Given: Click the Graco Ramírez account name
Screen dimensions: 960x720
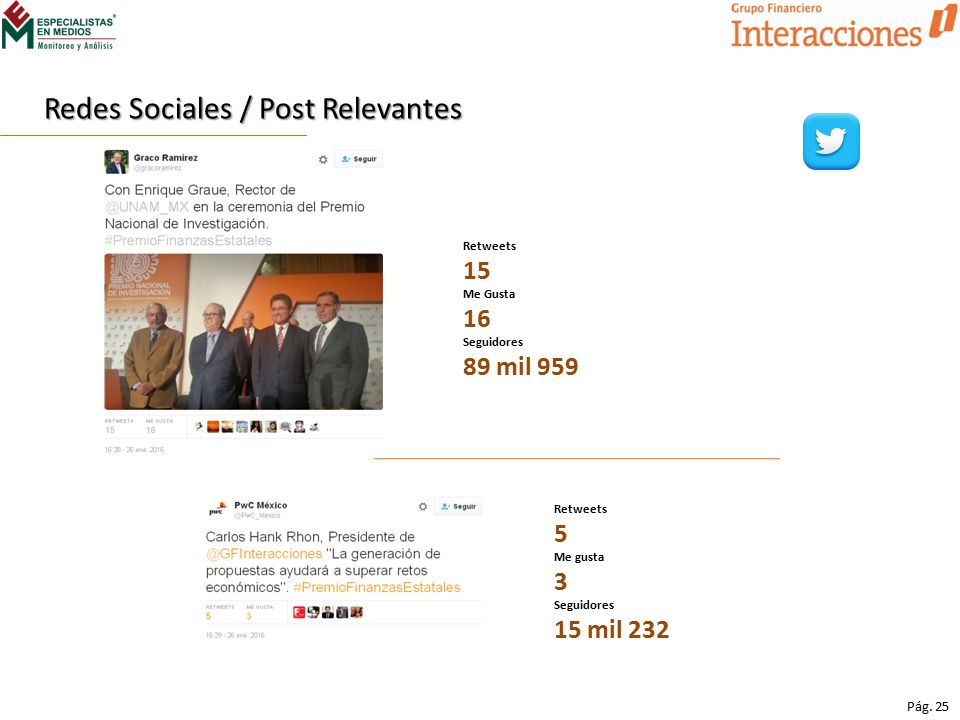Looking at the screenshot, I should pos(166,158).
